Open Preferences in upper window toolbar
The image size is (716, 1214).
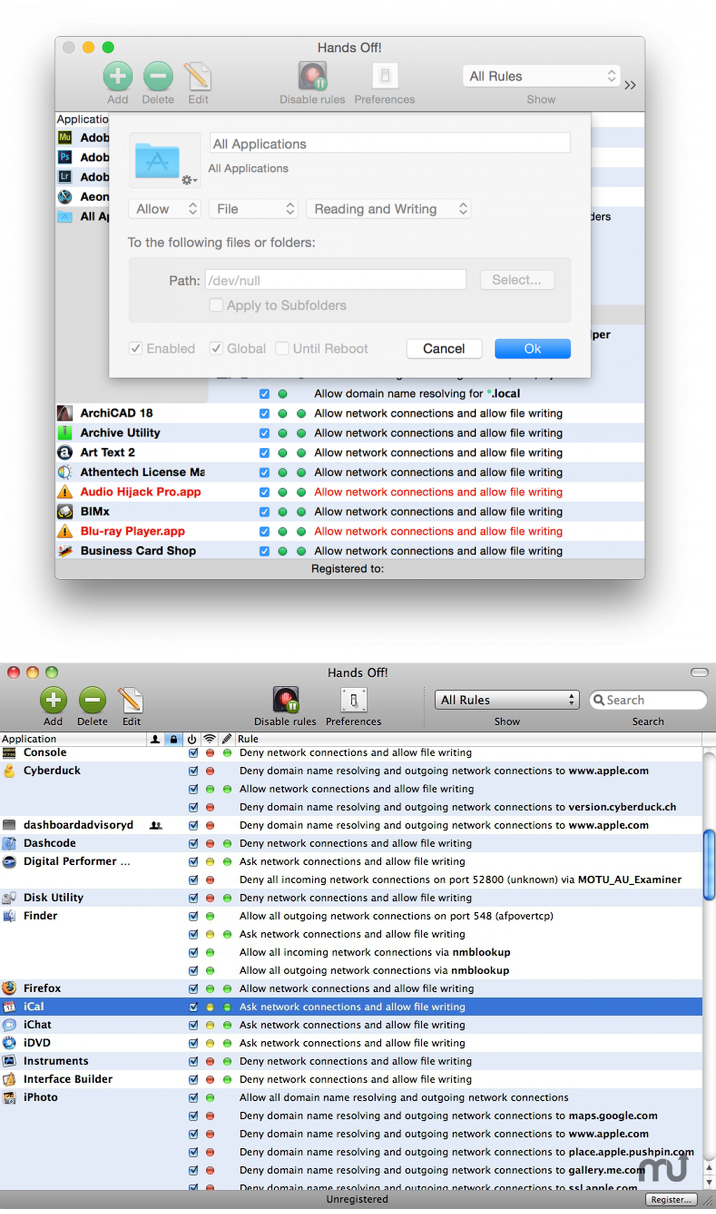(x=385, y=76)
